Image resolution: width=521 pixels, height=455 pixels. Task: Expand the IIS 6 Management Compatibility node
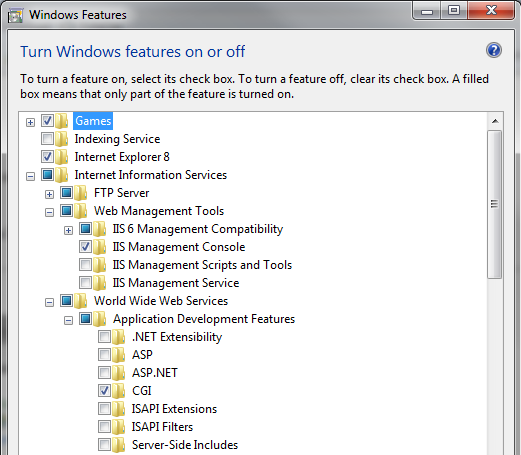pos(68,230)
